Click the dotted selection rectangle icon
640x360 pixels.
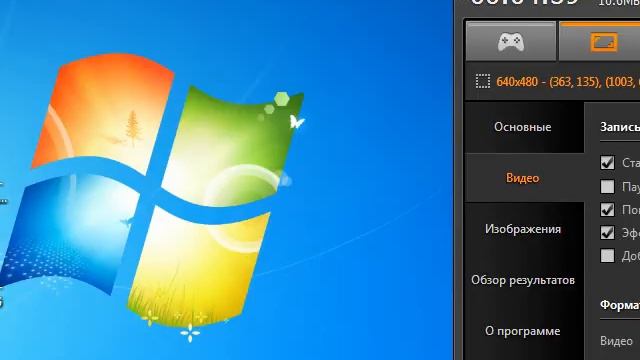482,82
